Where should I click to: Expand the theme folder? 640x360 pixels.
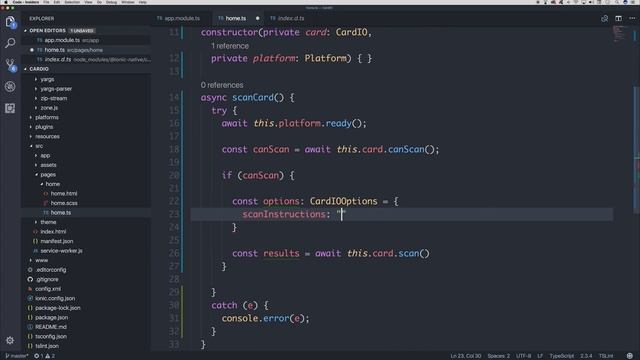pyautogui.click(x=48, y=222)
